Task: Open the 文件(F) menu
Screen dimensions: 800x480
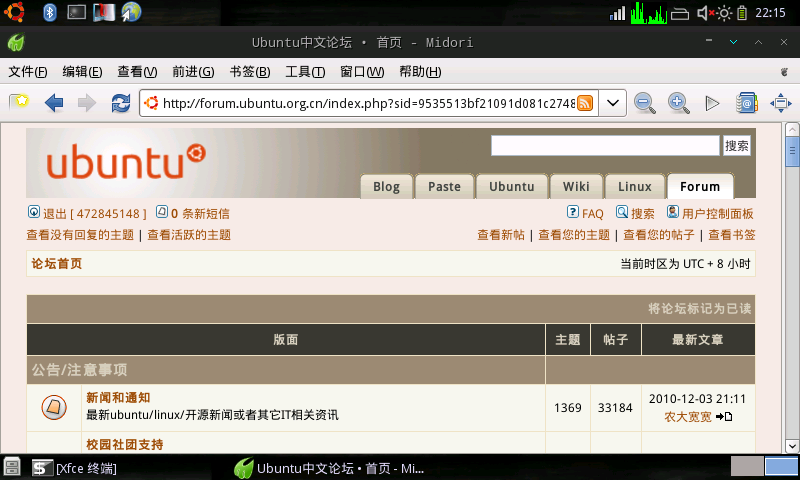Action: pyautogui.click(x=28, y=72)
